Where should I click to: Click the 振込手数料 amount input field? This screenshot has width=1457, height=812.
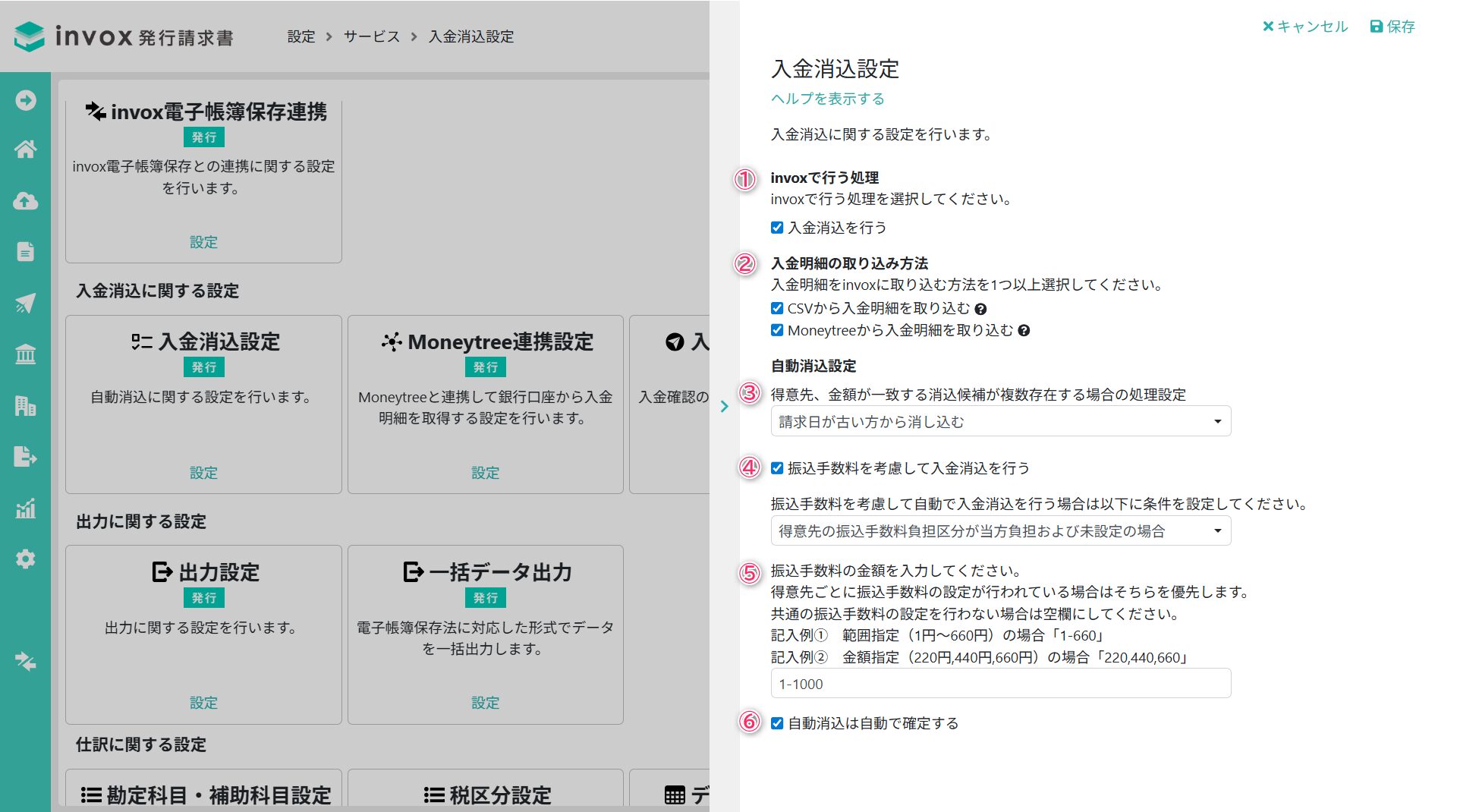pos(1001,683)
